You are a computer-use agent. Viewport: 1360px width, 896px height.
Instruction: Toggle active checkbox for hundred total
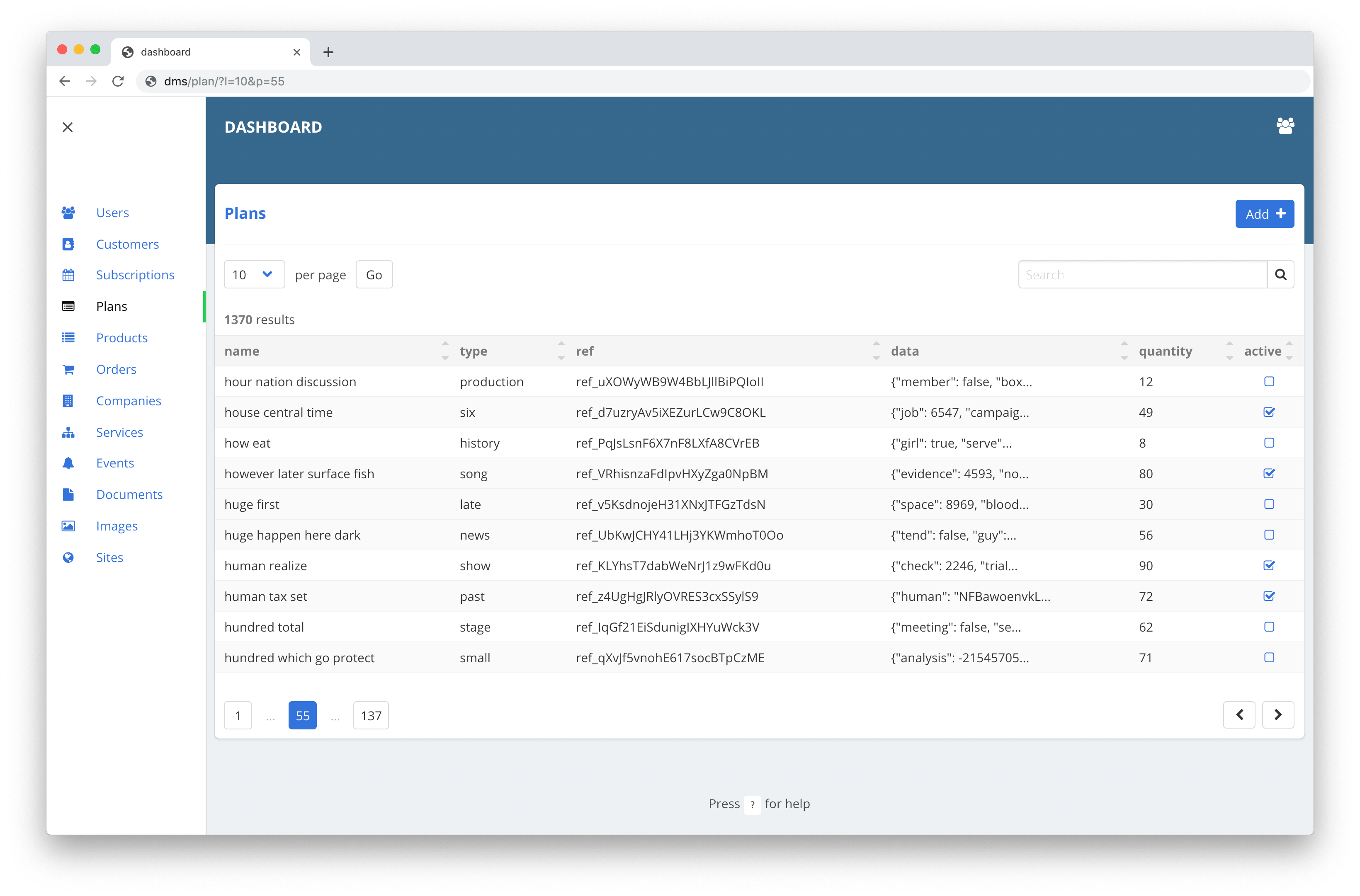[x=1269, y=627]
